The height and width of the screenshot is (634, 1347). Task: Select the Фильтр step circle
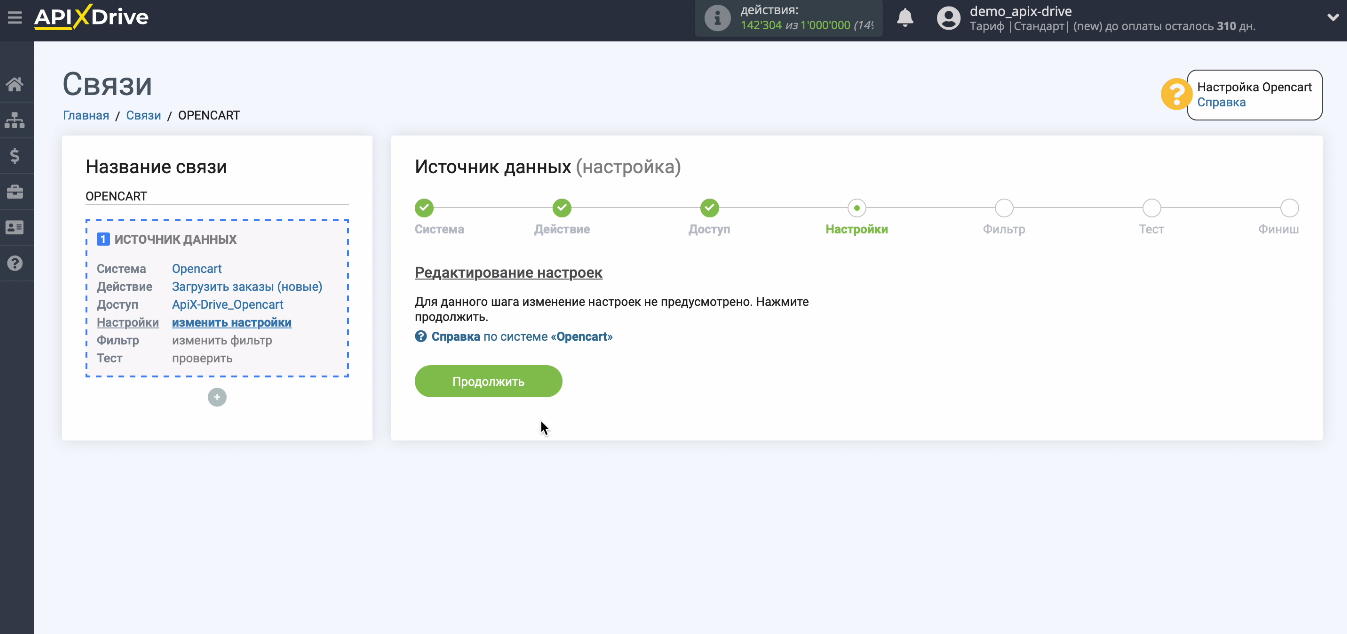pyautogui.click(x=1004, y=208)
